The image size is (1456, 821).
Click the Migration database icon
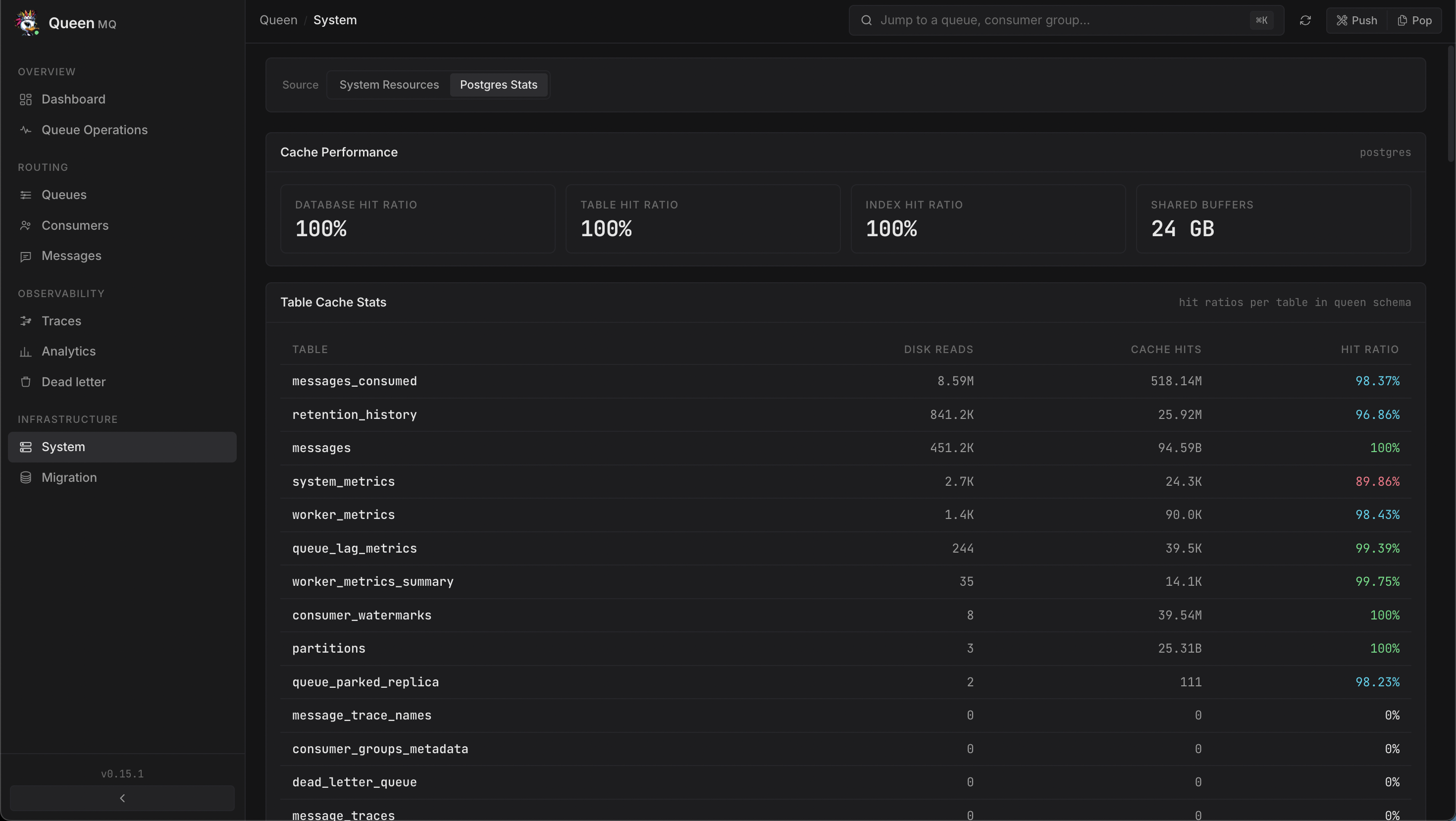pyautogui.click(x=25, y=477)
